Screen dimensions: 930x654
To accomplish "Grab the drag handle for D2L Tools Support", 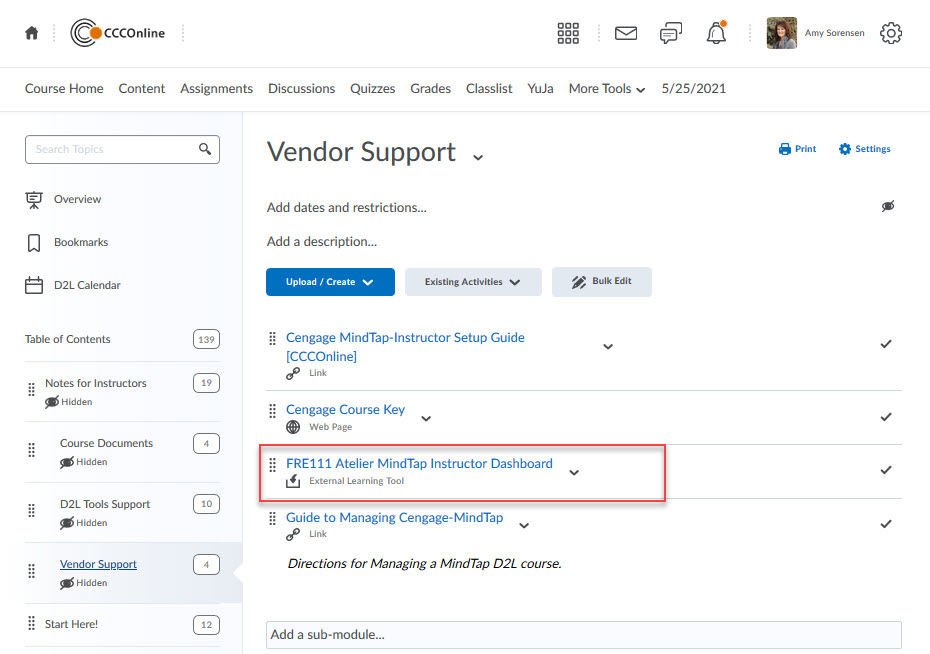I will click(31, 511).
